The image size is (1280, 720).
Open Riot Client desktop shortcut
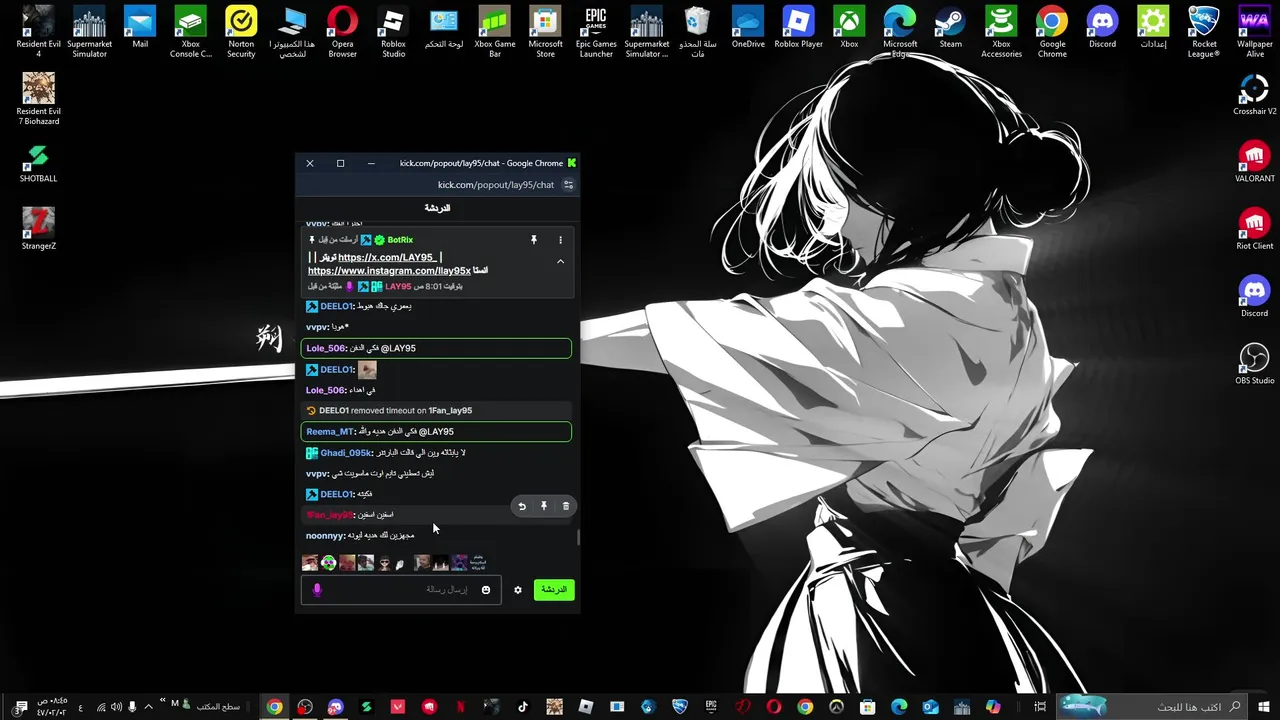click(1254, 230)
